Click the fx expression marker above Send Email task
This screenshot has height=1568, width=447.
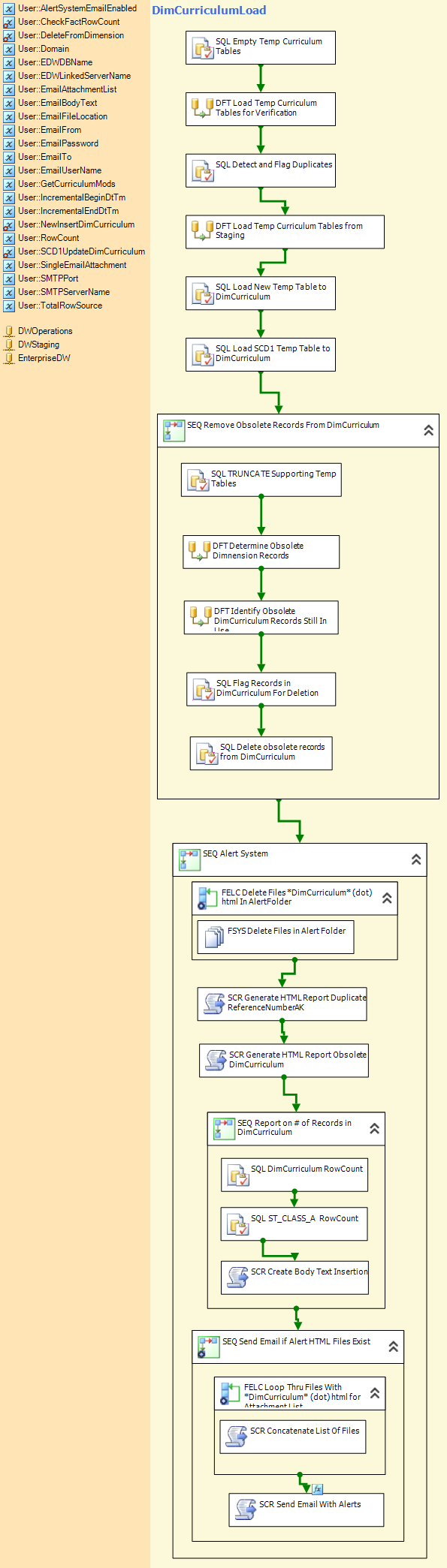click(x=318, y=1488)
